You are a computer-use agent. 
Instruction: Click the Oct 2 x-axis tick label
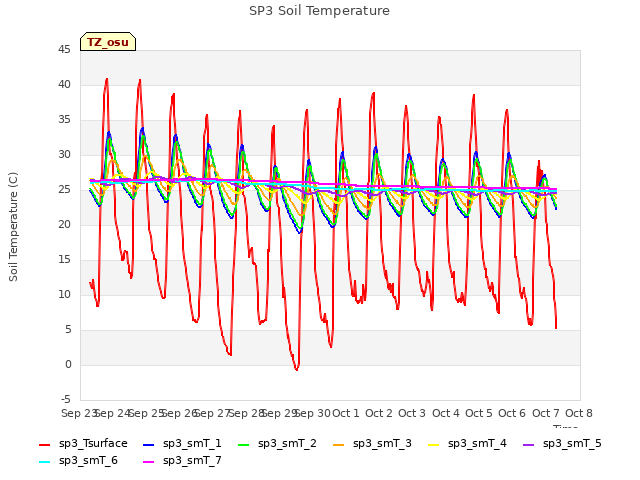[379, 413]
